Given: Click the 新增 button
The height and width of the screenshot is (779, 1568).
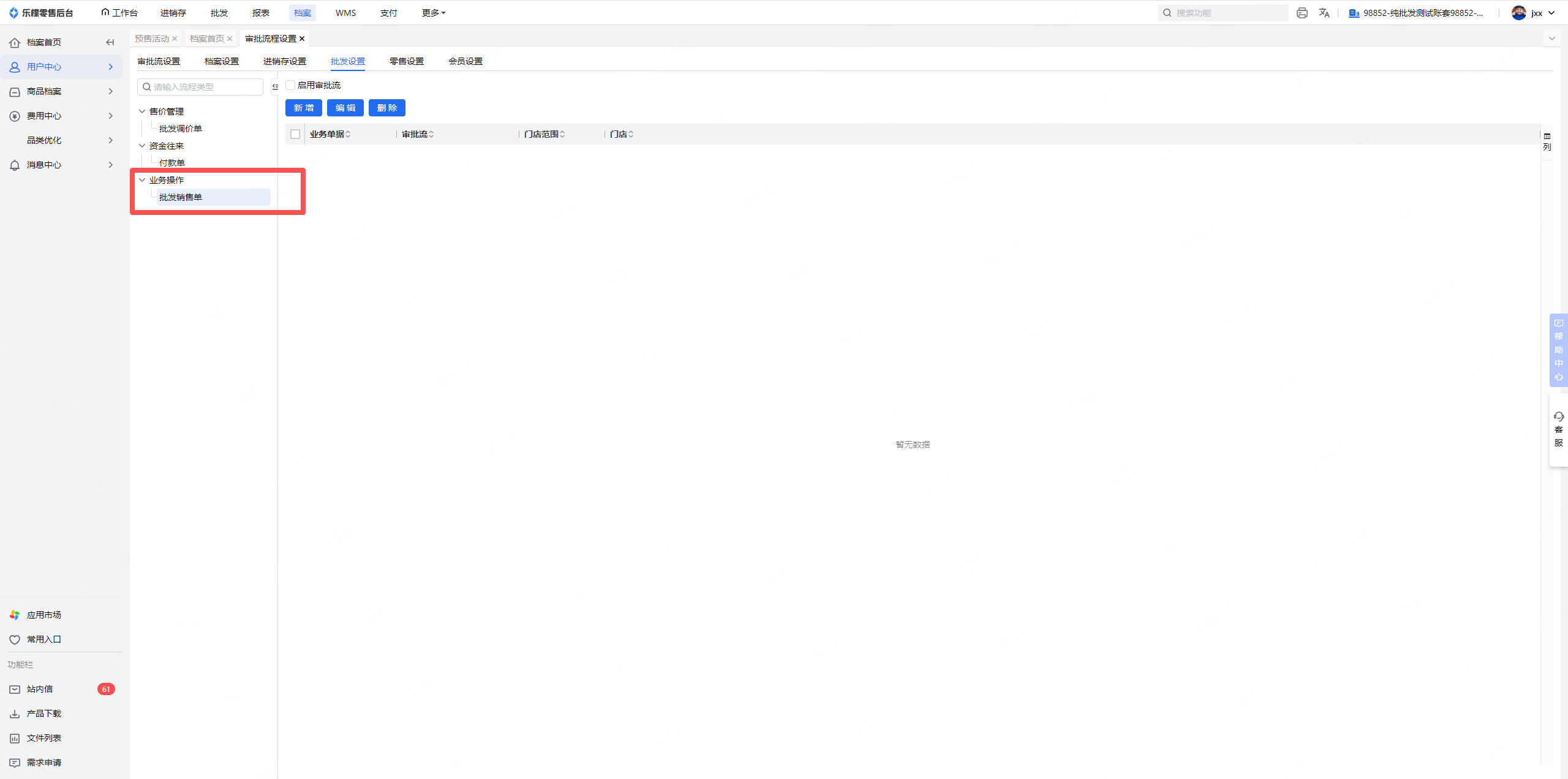Looking at the screenshot, I should (x=304, y=108).
